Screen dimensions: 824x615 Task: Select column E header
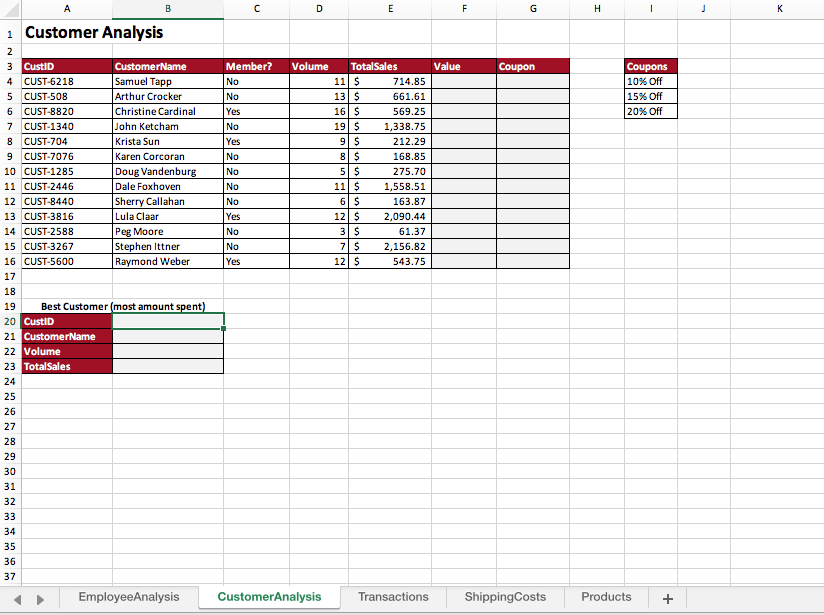pyautogui.click(x=390, y=9)
